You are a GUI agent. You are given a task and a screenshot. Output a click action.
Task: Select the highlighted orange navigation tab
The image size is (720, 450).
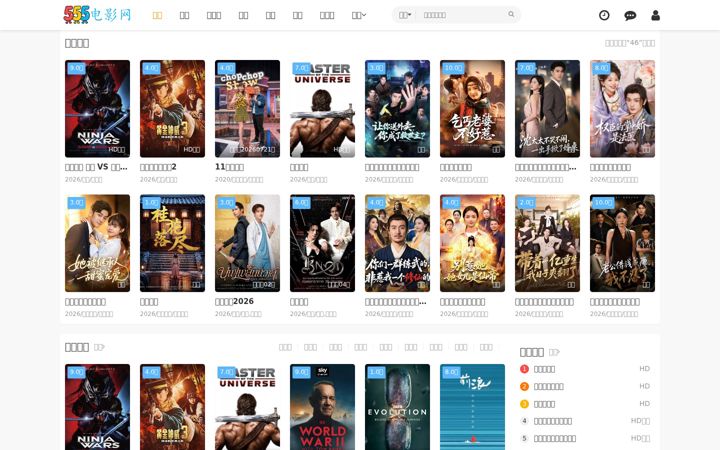(x=157, y=16)
